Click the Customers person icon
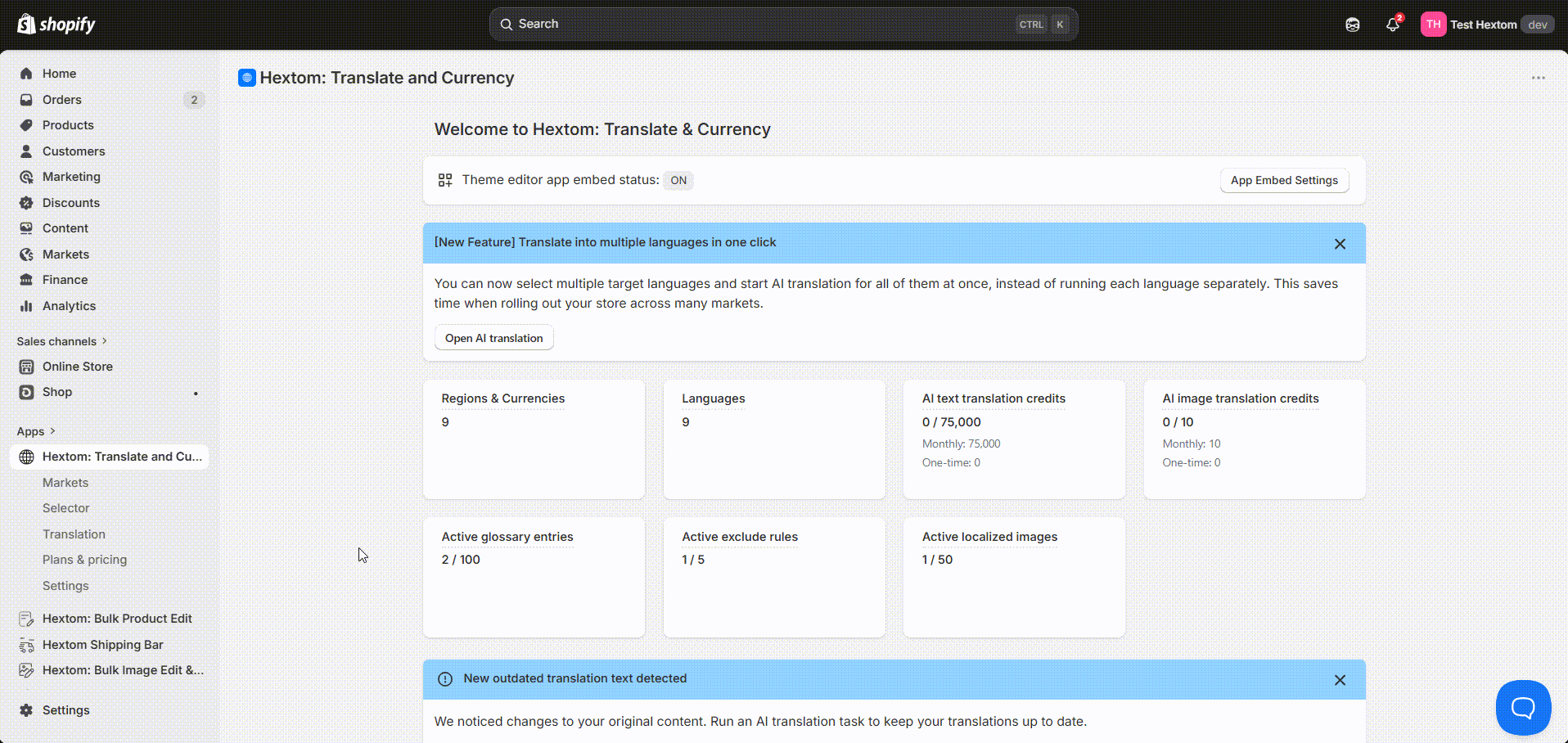This screenshot has height=743, width=1568. point(26,151)
